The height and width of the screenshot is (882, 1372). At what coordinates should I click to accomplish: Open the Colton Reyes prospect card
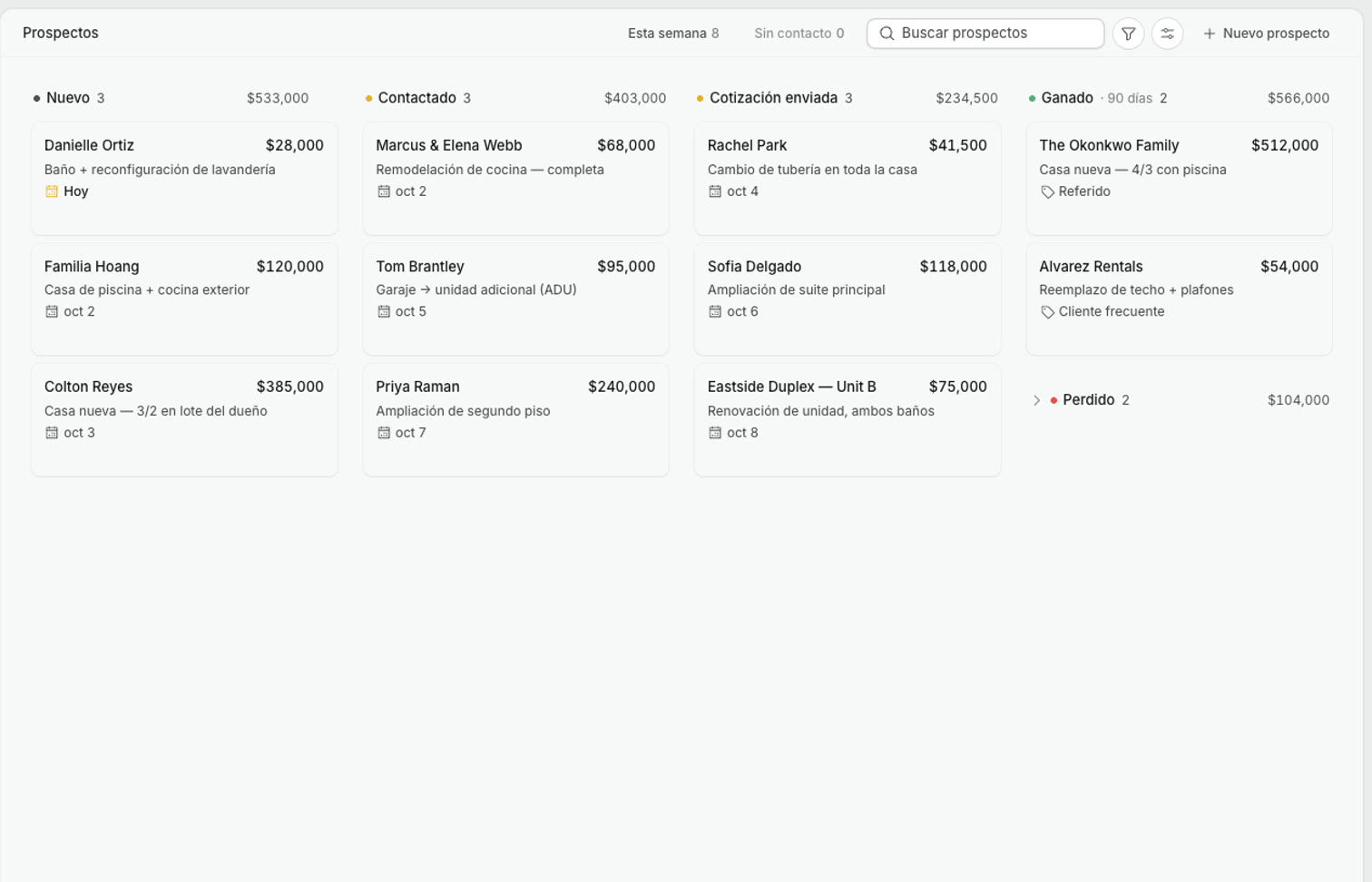point(184,420)
